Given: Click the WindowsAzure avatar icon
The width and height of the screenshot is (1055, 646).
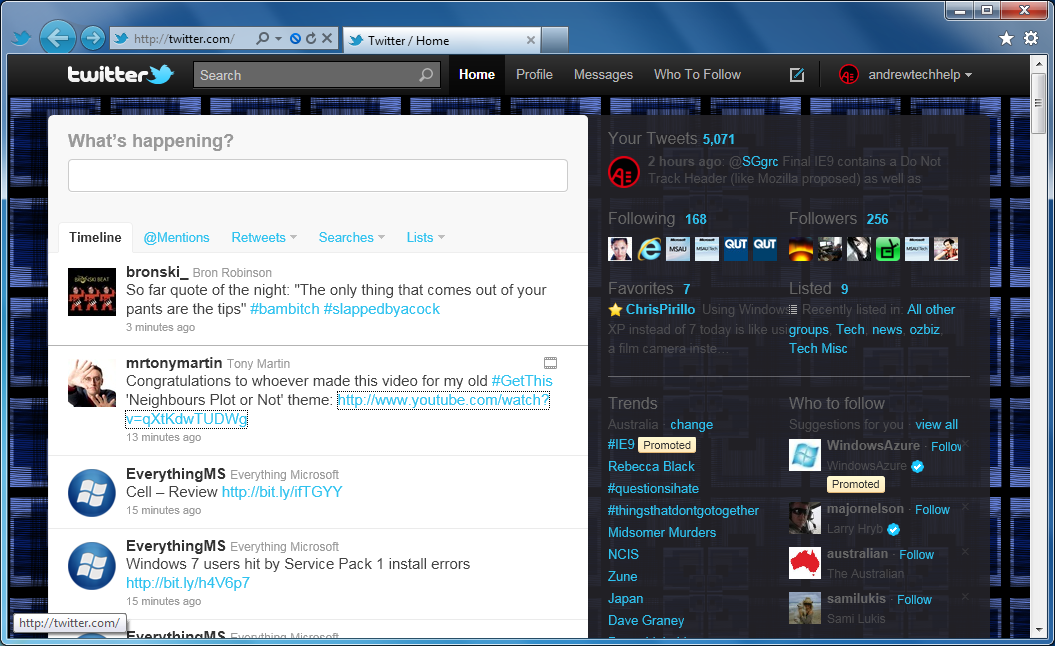Looking at the screenshot, I should coord(805,455).
